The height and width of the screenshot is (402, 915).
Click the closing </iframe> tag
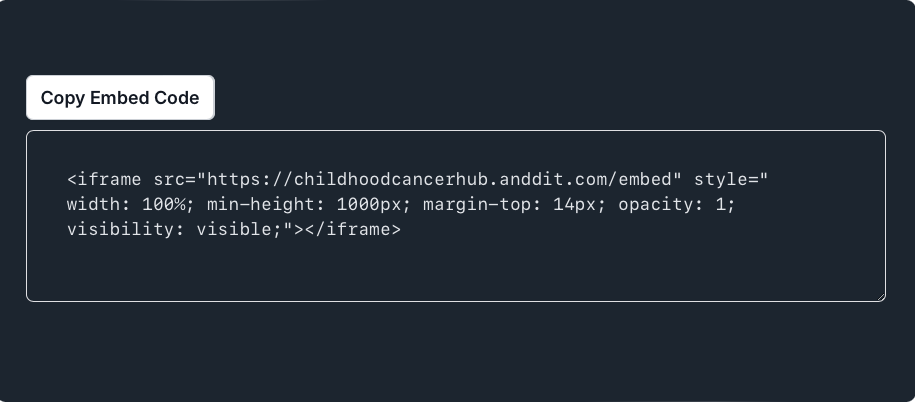click(353, 229)
